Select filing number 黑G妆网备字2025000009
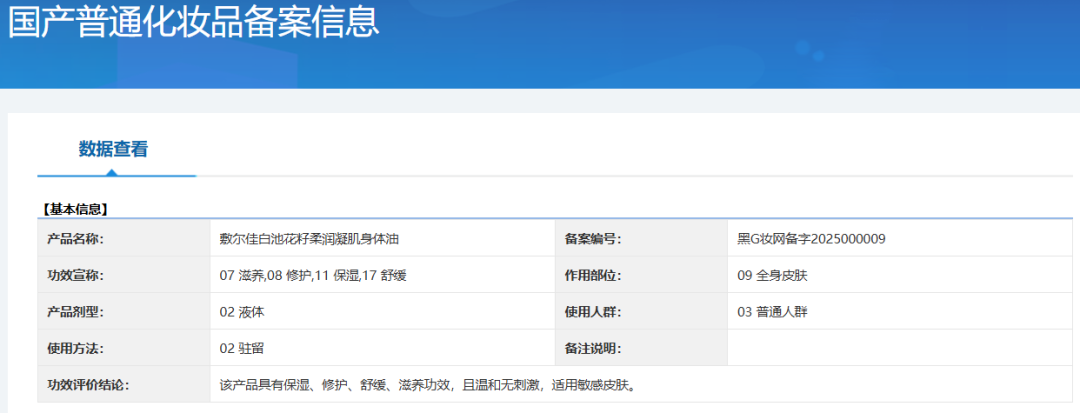 tap(811, 239)
